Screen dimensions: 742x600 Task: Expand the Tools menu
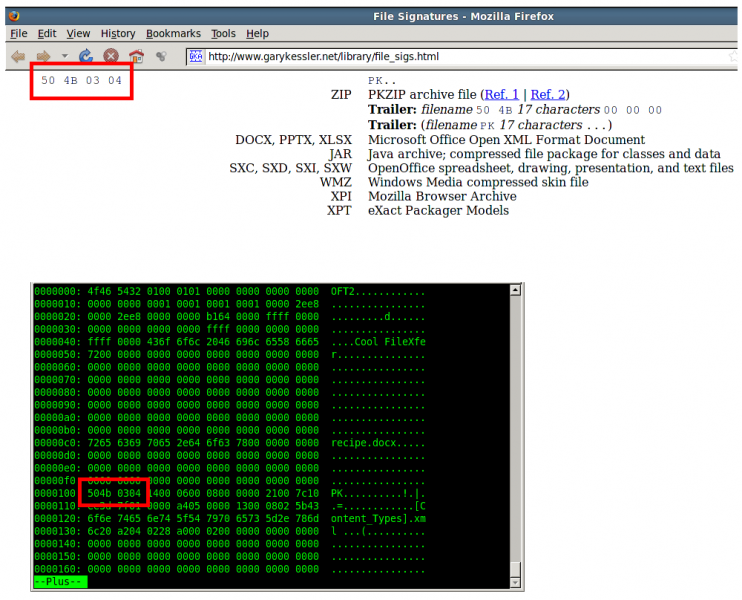tap(223, 34)
